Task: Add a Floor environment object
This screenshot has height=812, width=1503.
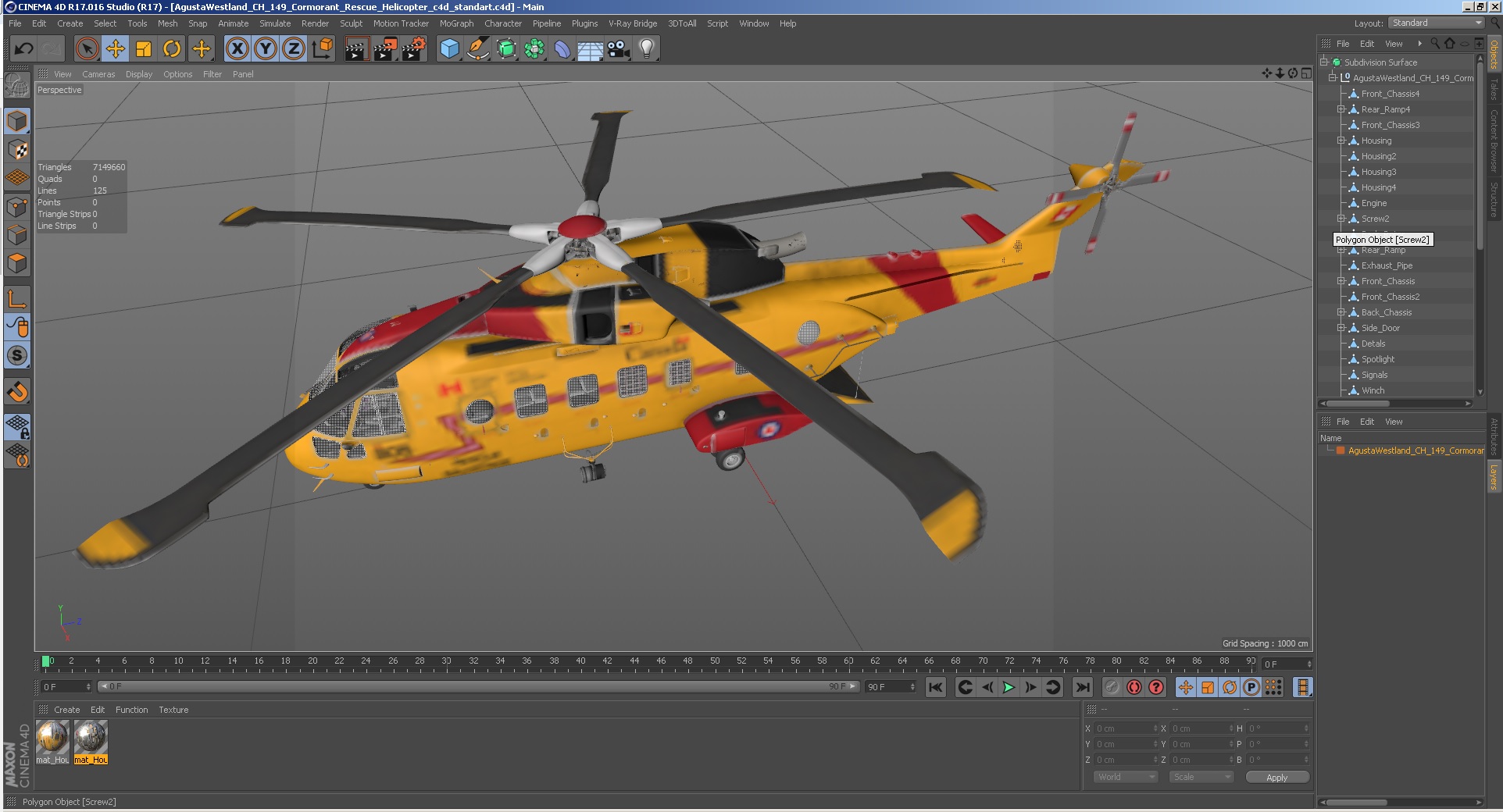Action: click(x=591, y=49)
